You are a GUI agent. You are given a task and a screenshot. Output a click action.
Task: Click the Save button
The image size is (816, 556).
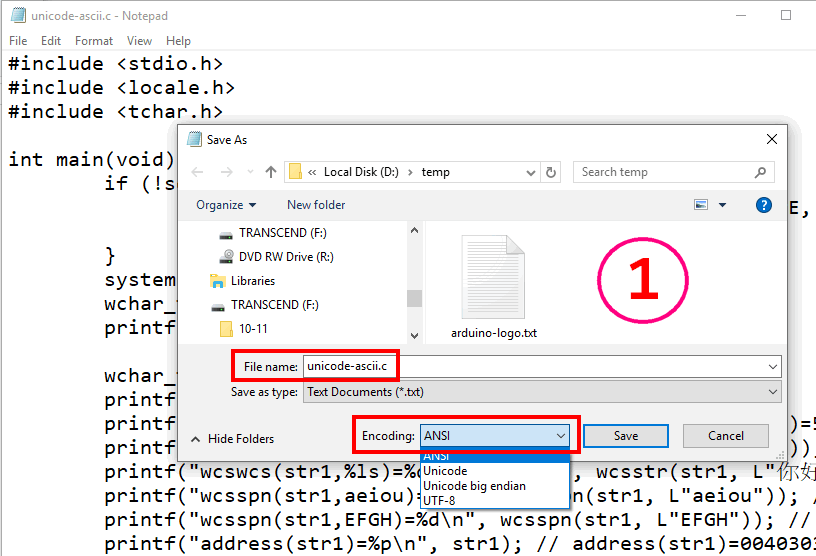coord(625,436)
